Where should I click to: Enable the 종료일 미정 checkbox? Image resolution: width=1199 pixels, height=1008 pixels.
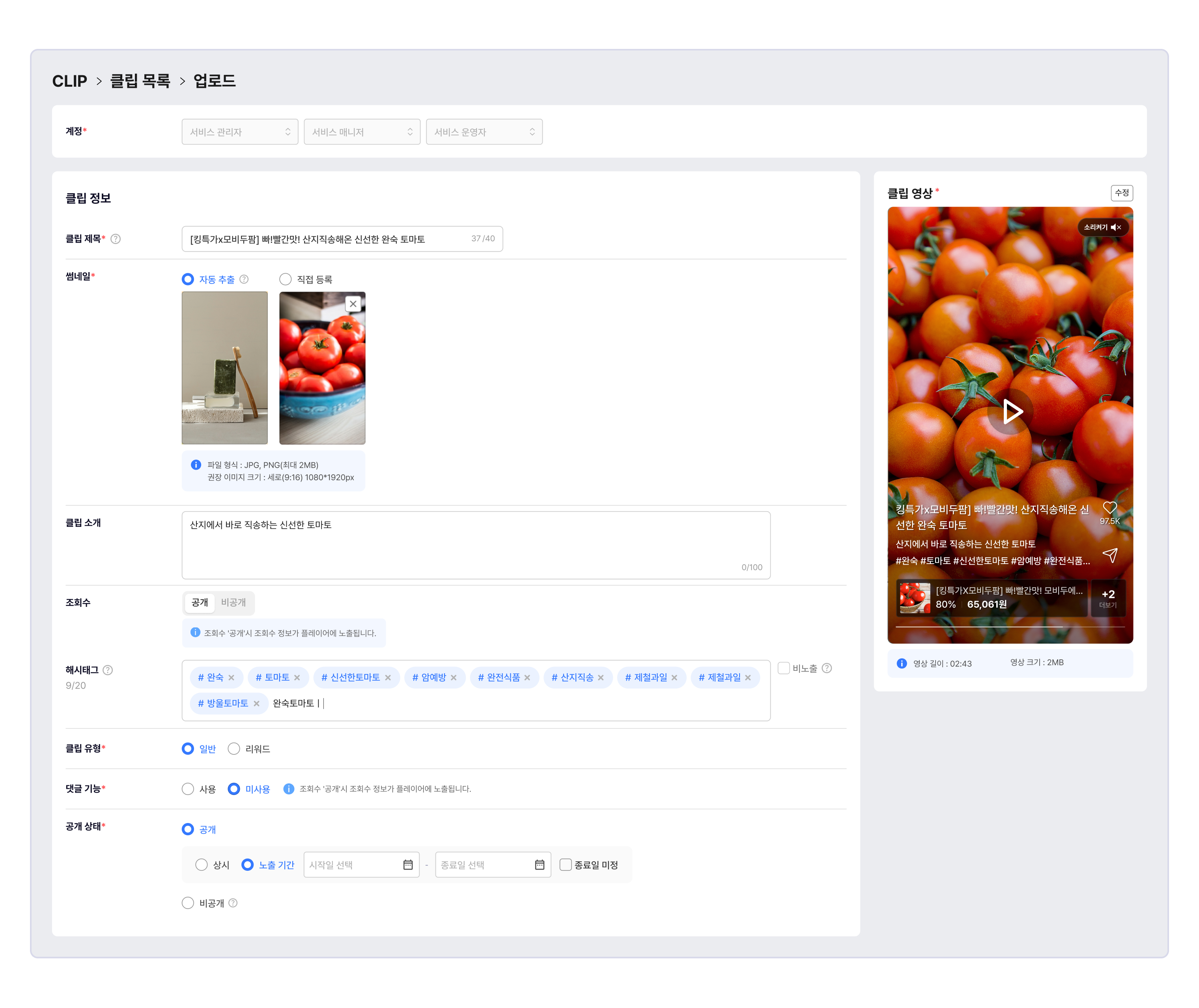pos(565,864)
